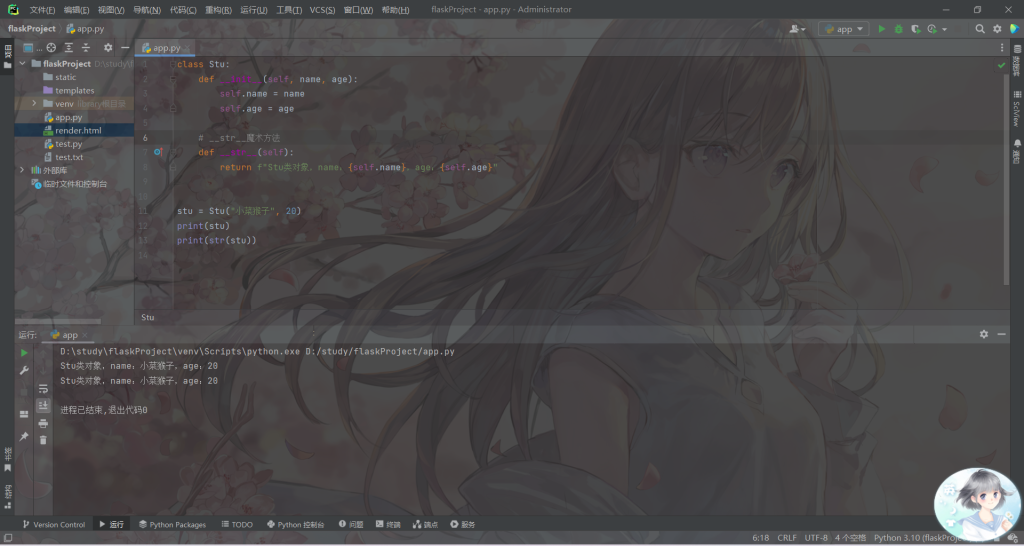Open the app run configuration dropdown

click(843, 29)
